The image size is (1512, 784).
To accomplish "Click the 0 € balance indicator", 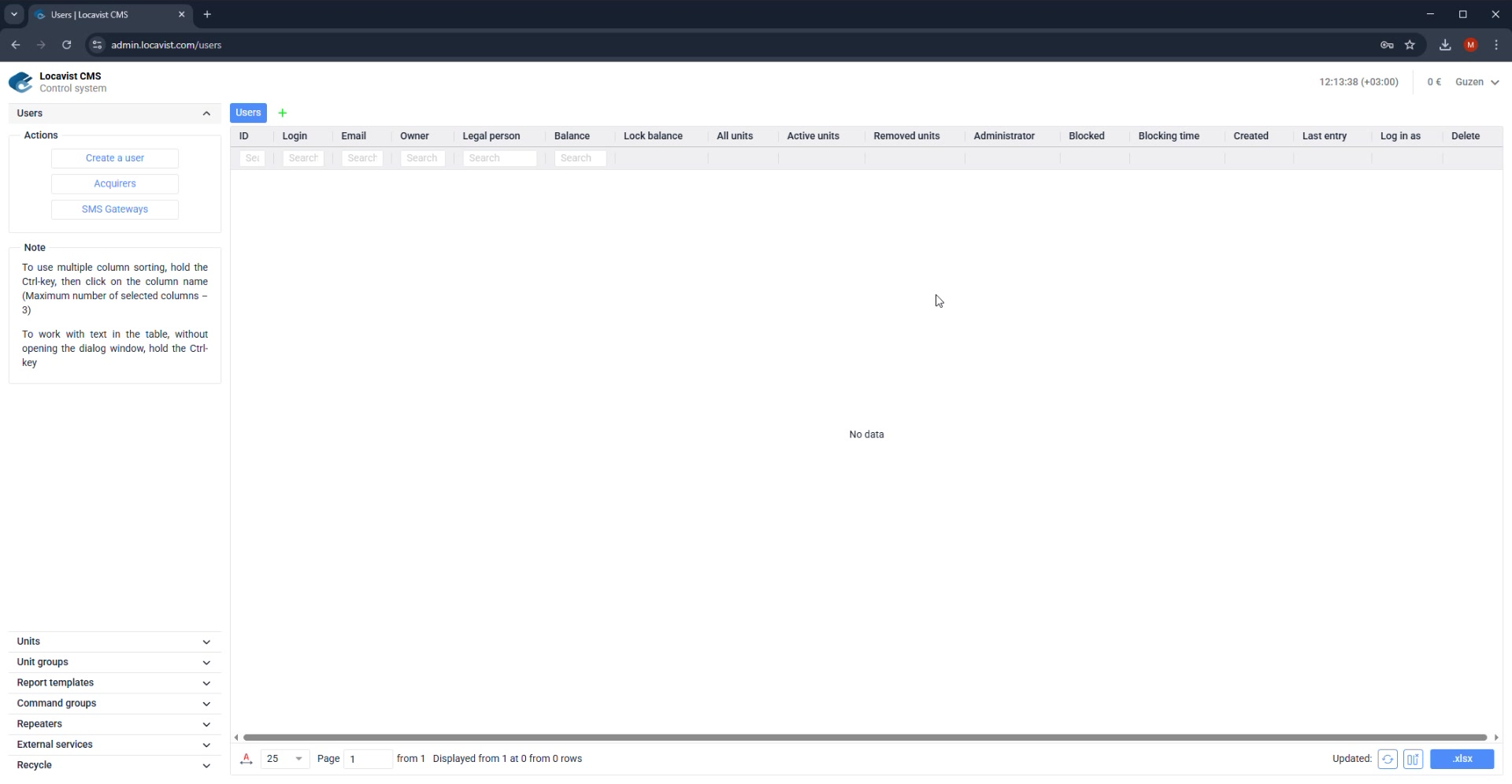I will (1434, 82).
